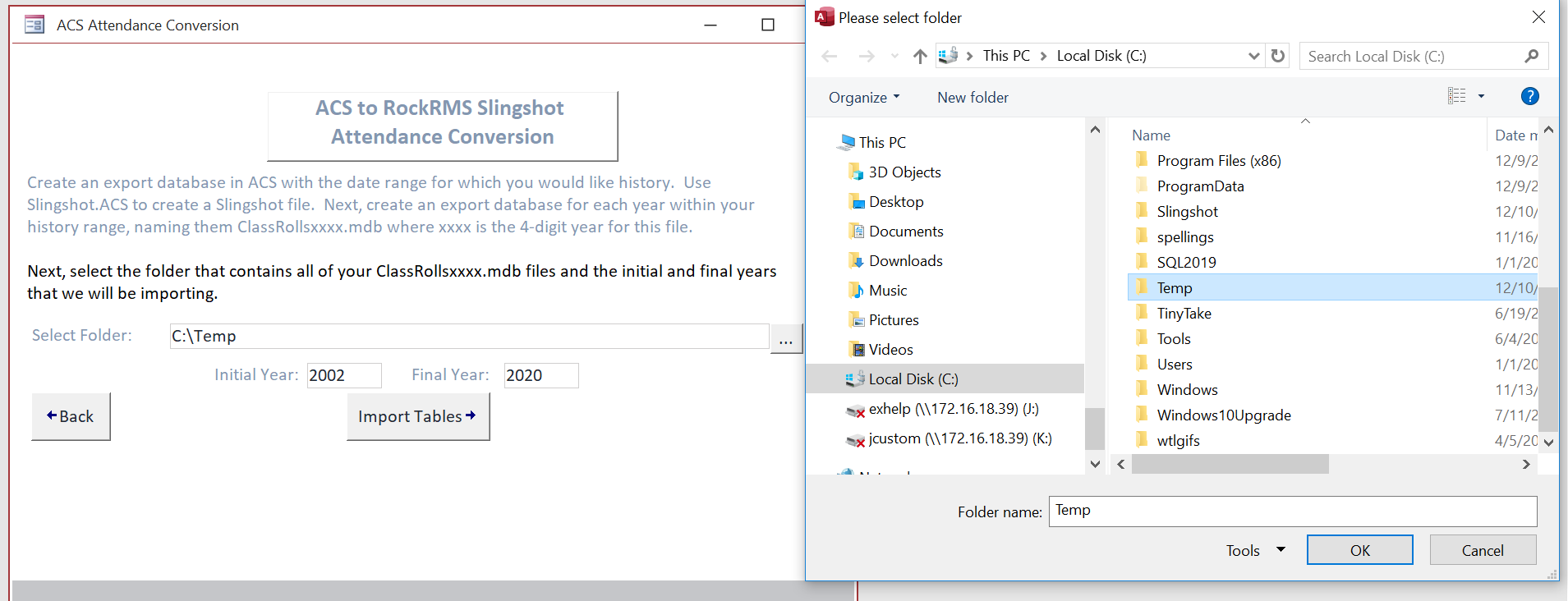Open the Tools dropdown menu
1568x601 pixels.
pos(1255,550)
